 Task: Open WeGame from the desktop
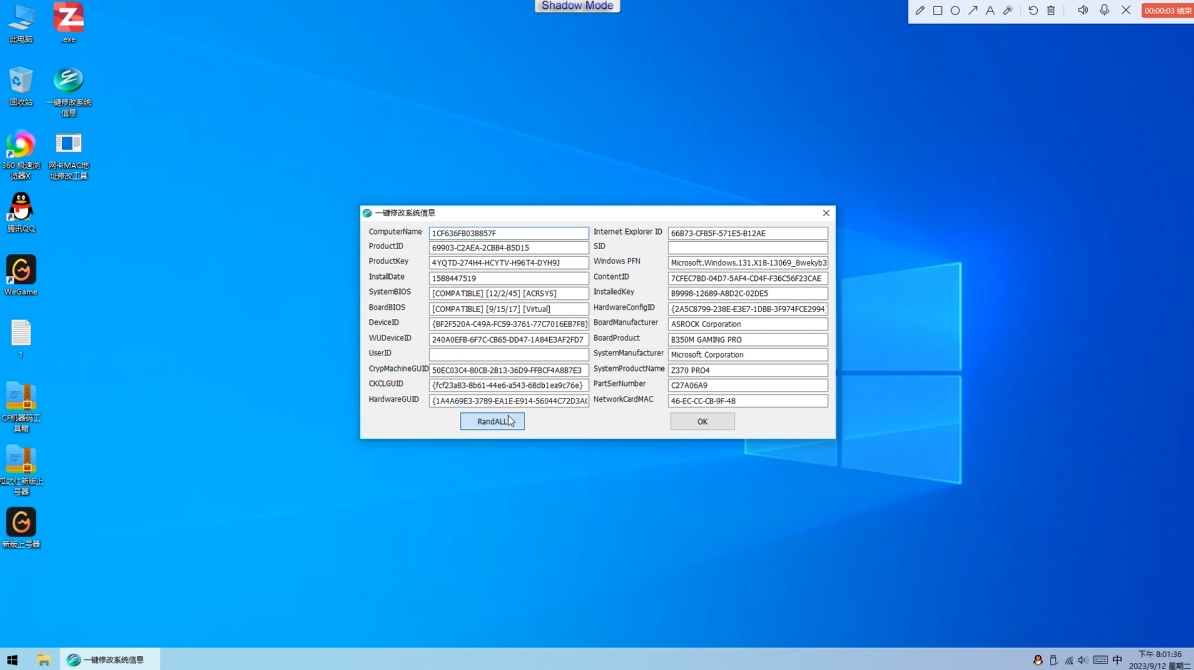pos(20,272)
